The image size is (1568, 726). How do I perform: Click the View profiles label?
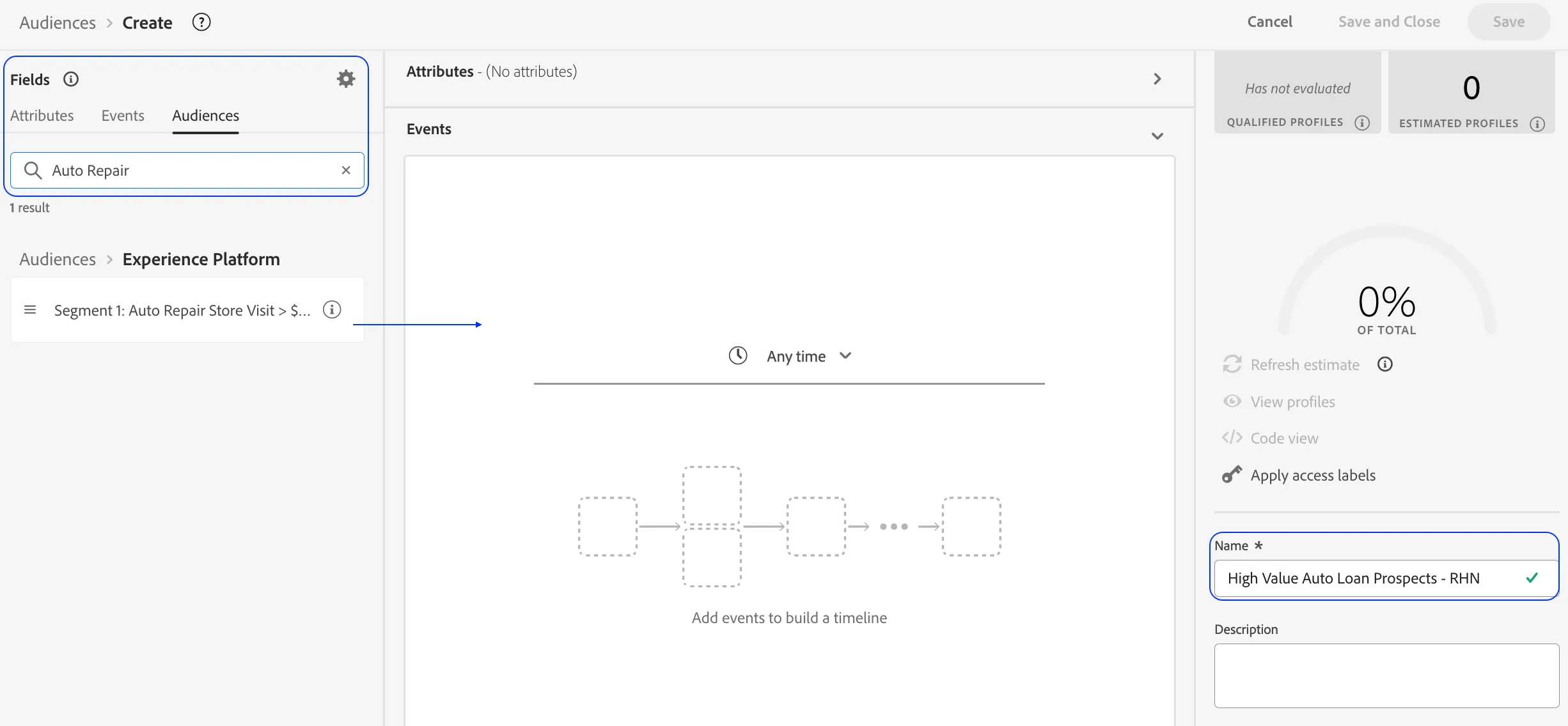[x=1292, y=401]
